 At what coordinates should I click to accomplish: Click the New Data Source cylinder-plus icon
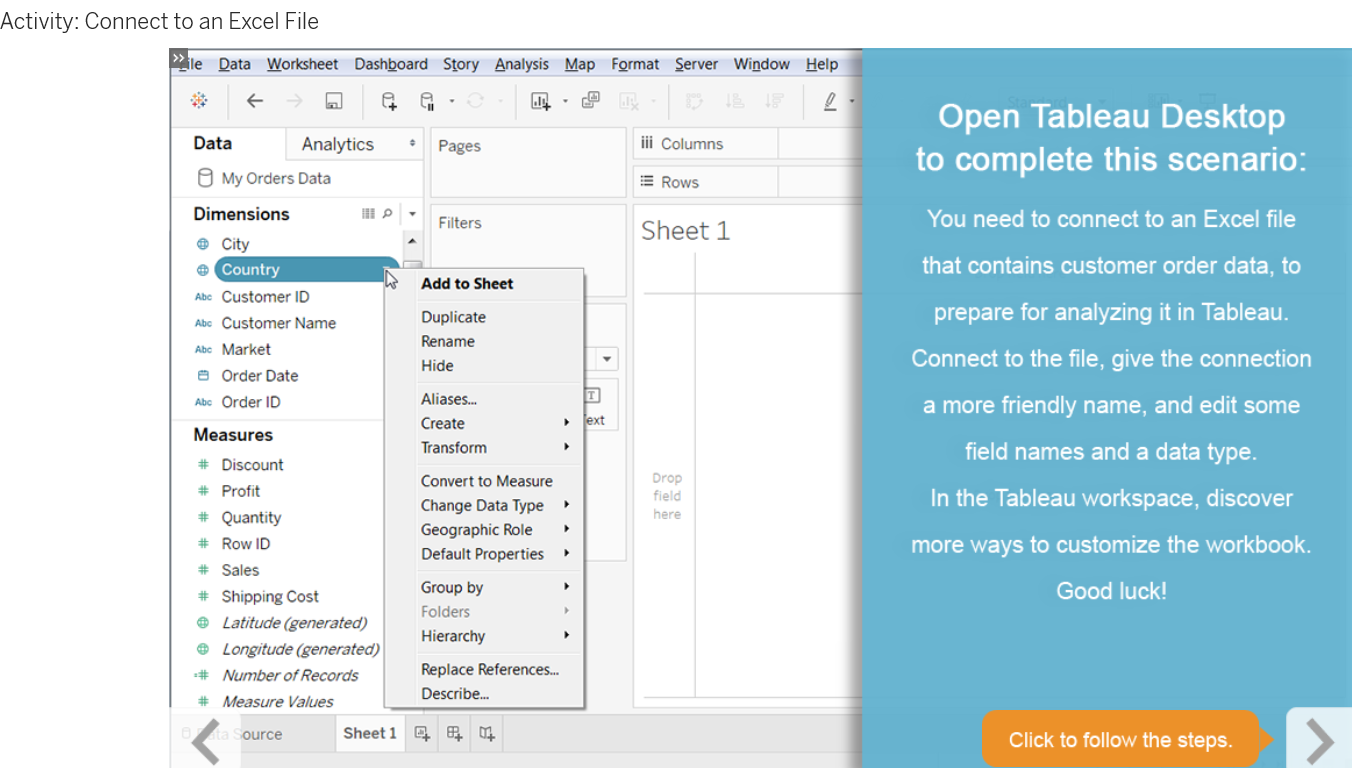(x=389, y=101)
